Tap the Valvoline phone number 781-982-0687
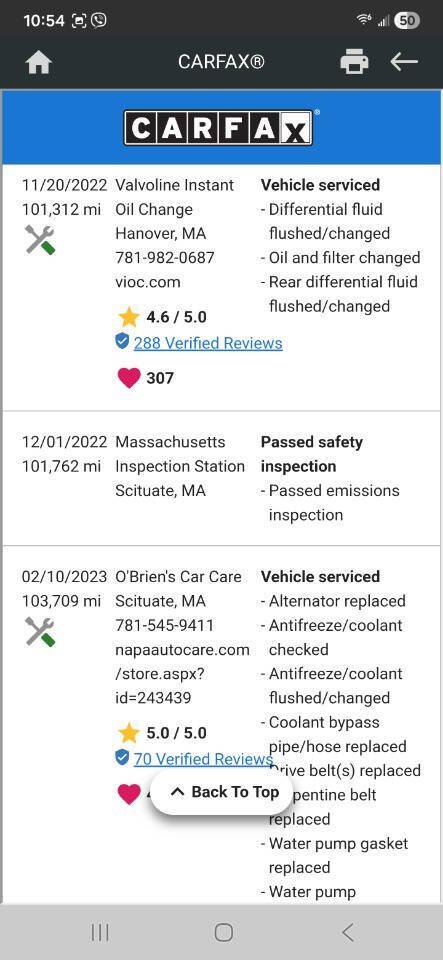The image size is (443, 960). [x=165, y=258]
